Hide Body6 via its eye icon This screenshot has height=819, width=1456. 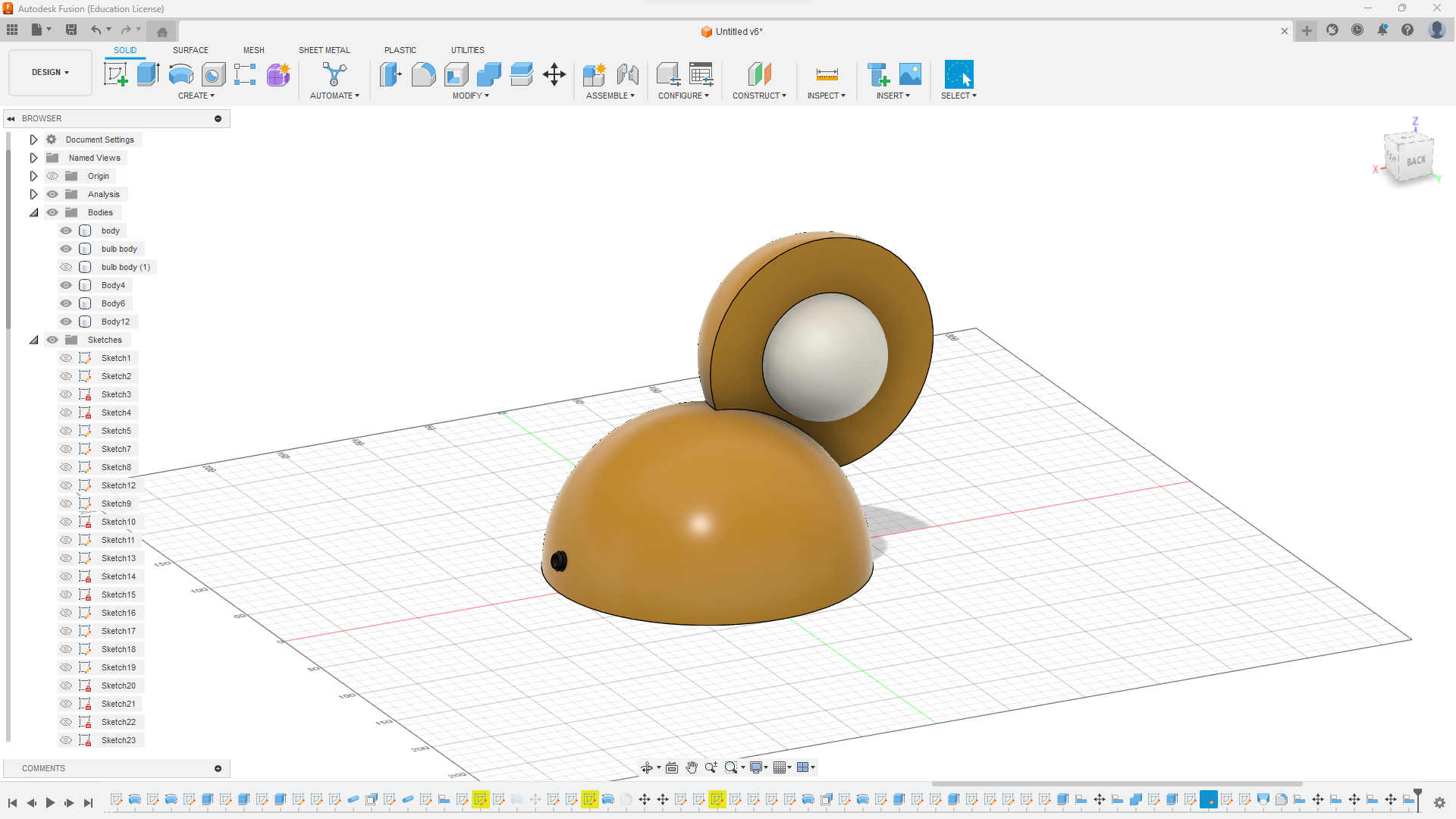66,303
